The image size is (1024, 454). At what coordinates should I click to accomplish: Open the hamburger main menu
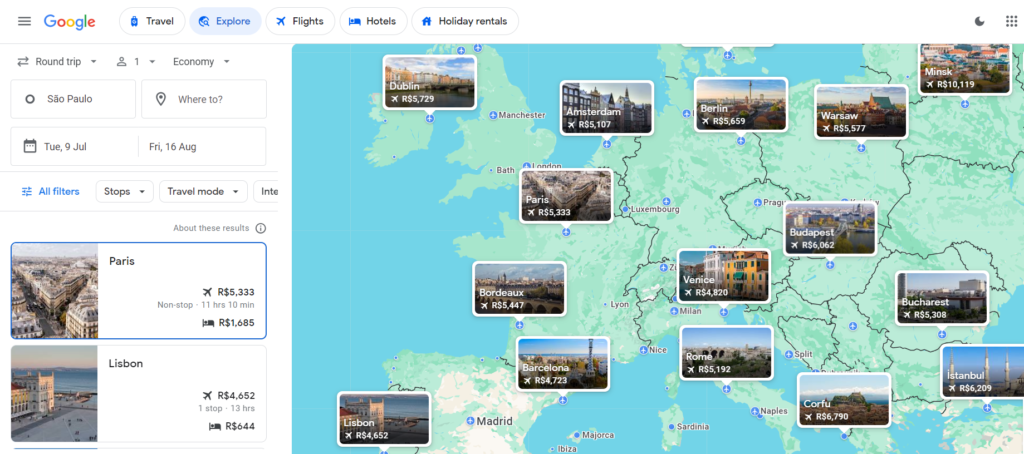pyautogui.click(x=24, y=21)
